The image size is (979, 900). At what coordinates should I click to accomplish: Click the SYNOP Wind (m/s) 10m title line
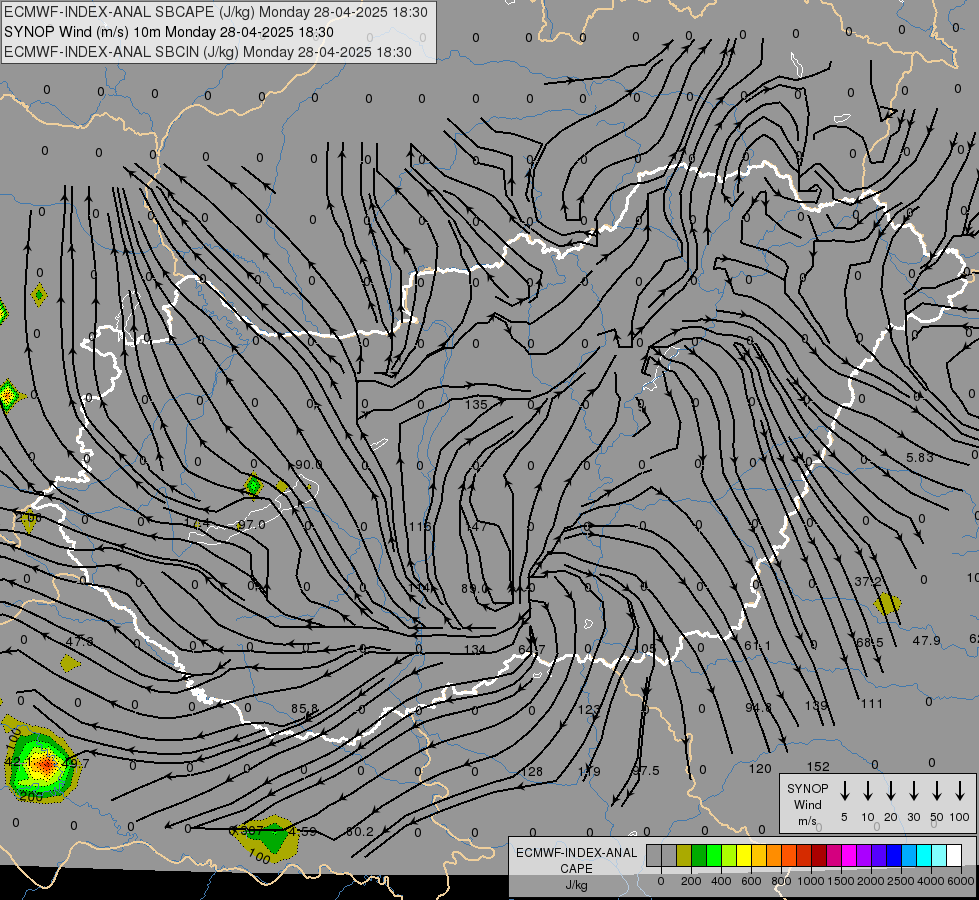pyautogui.click(x=169, y=32)
